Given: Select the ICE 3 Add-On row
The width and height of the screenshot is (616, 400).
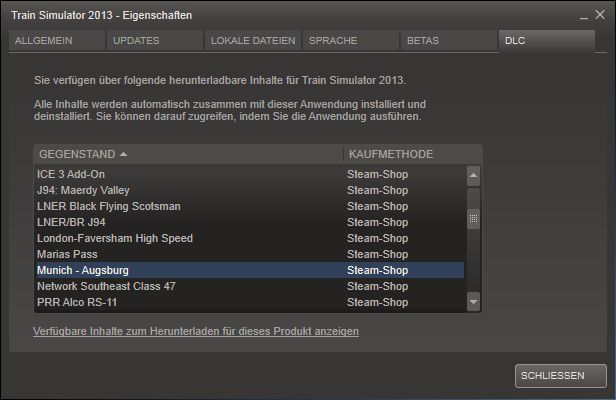Looking at the screenshot, I should point(249,174).
